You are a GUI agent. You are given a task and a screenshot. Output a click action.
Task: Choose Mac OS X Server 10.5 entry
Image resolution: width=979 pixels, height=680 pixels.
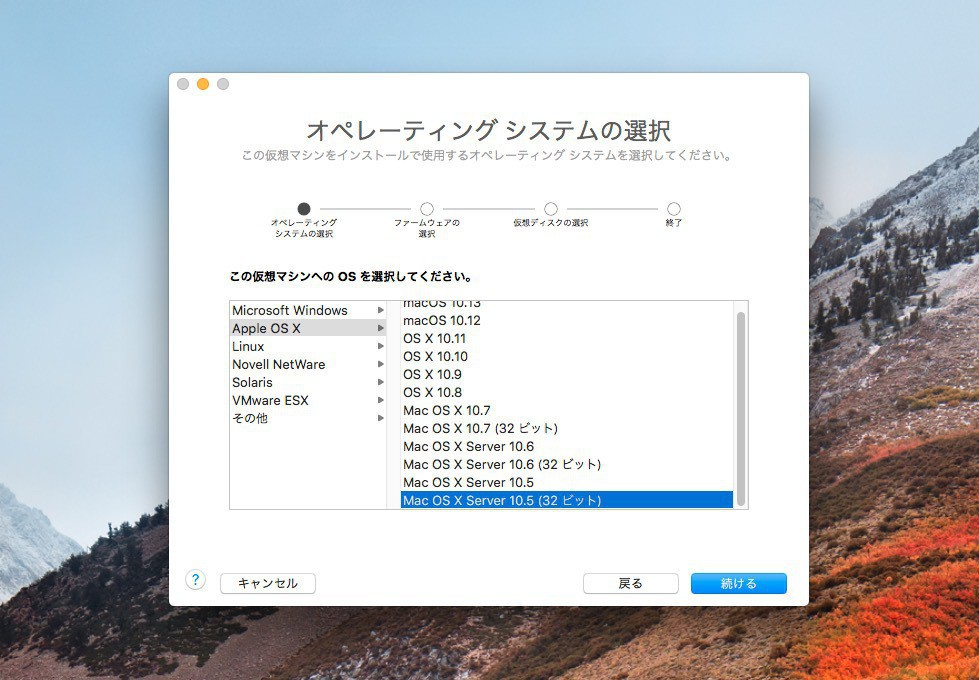tap(567, 483)
